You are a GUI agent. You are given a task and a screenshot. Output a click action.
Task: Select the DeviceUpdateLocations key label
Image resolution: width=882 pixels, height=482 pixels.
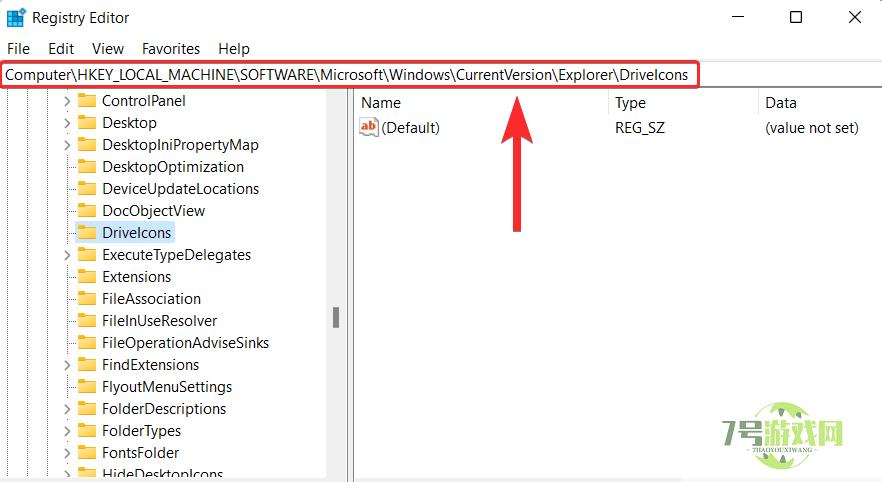pyautogui.click(x=181, y=188)
